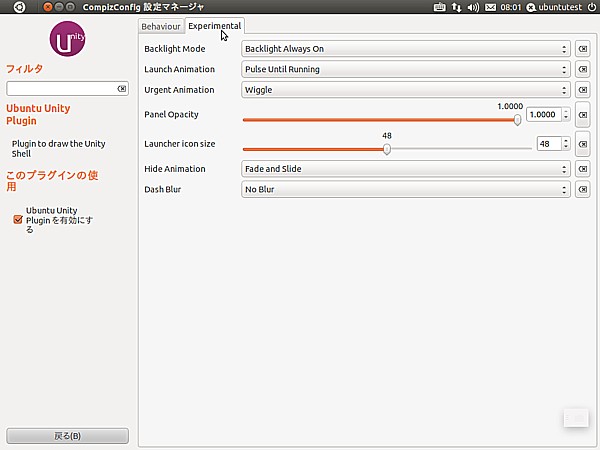Reset Urgent Animation to default
Screen dimensions: 600x450
point(583,90)
